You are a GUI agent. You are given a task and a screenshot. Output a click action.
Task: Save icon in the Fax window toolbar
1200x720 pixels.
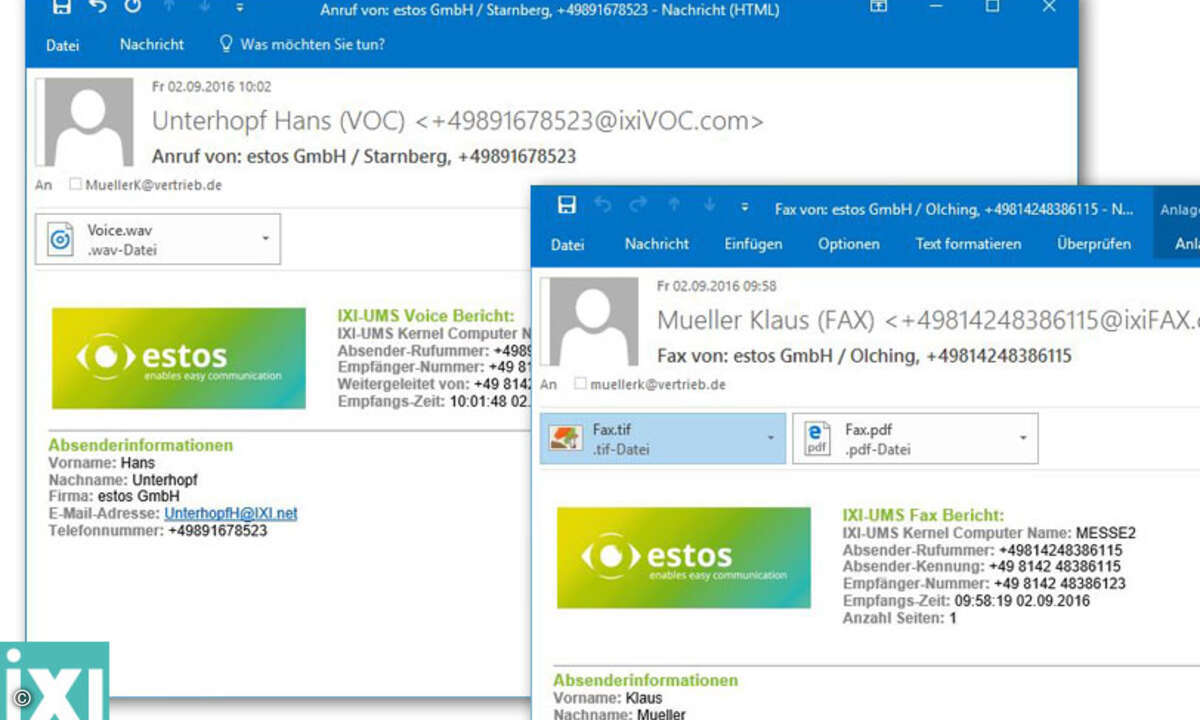click(567, 206)
